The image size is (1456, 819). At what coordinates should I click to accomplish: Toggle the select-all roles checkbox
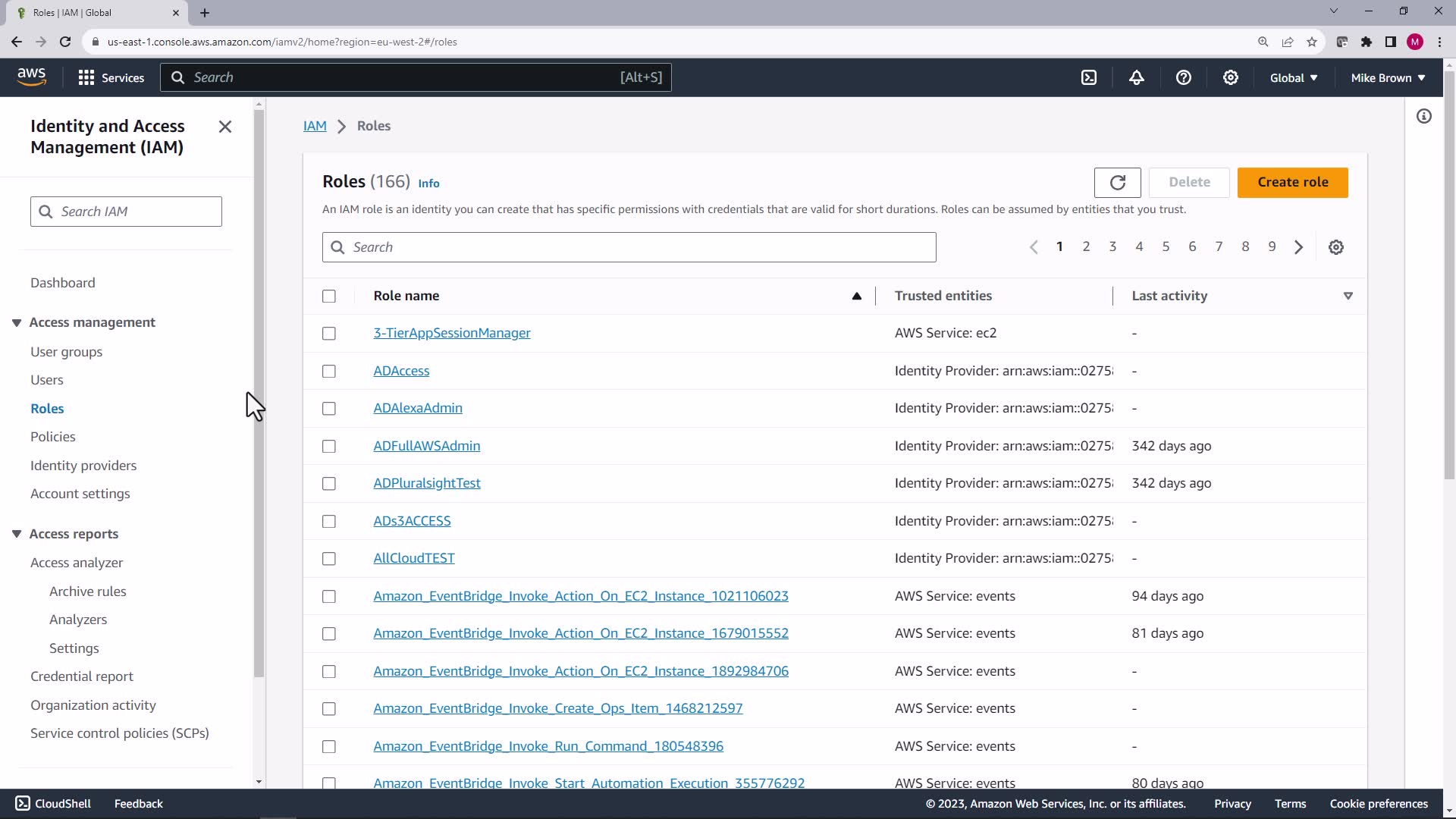click(x=328, y=297)
